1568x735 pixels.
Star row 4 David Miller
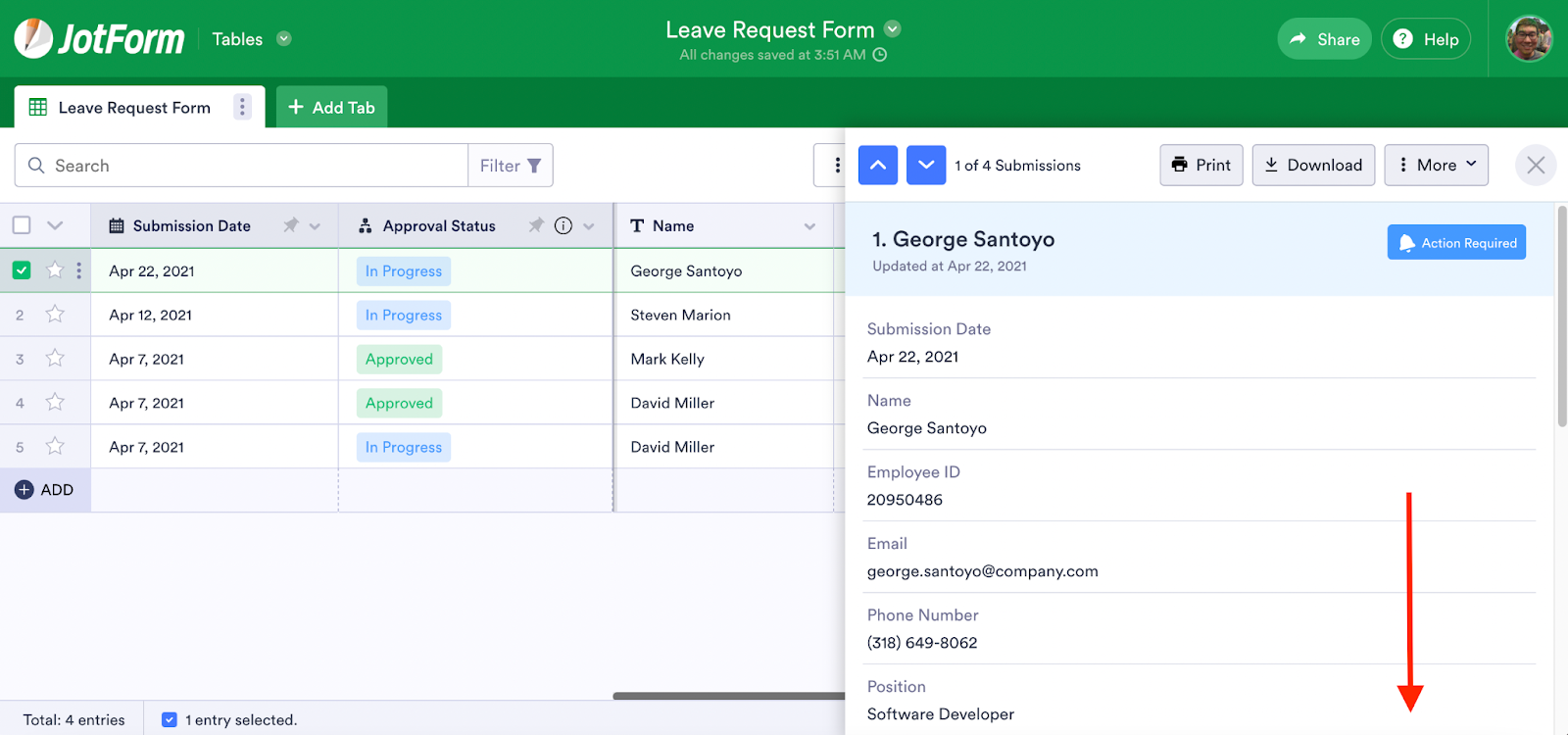pyautogui.click(x=55, y=402)
